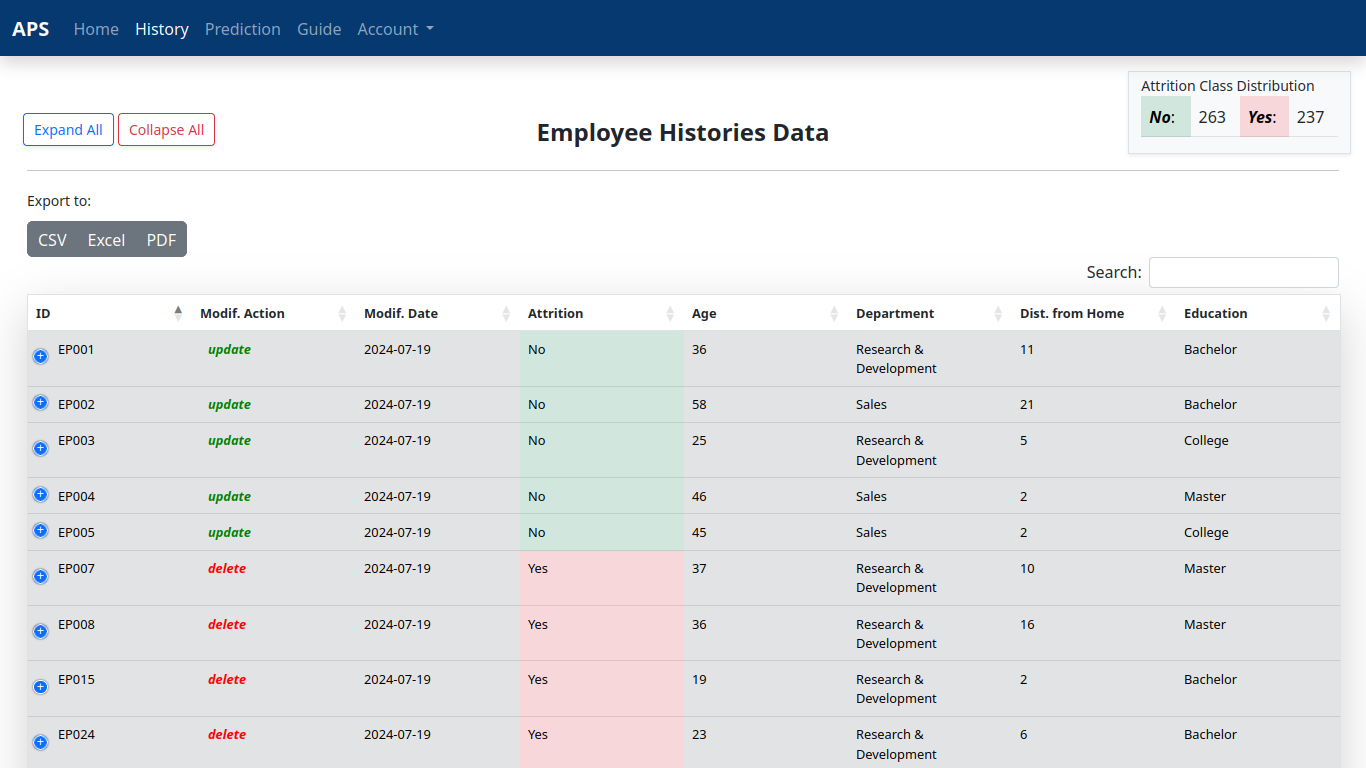Click the Export to label
Screen dimensions: 1366x768
(x=59, y=201)
